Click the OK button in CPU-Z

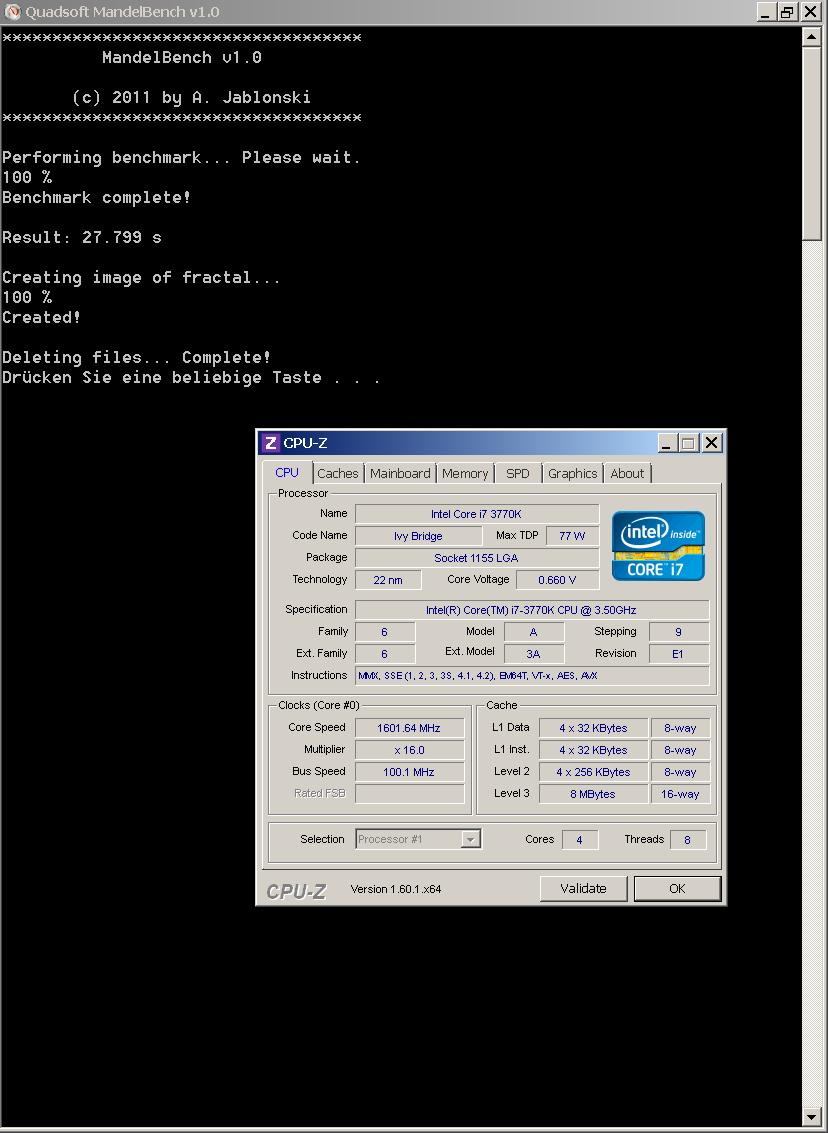click(677, 889)
